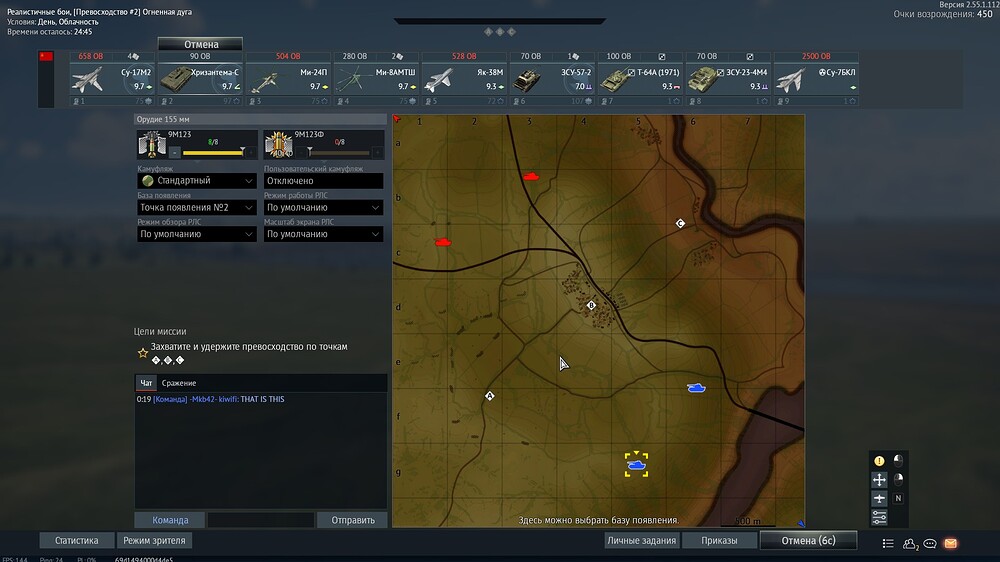Click the Команда chat channel button
Viewport: 1000px width, 562px height.
(x=170, y=520)
